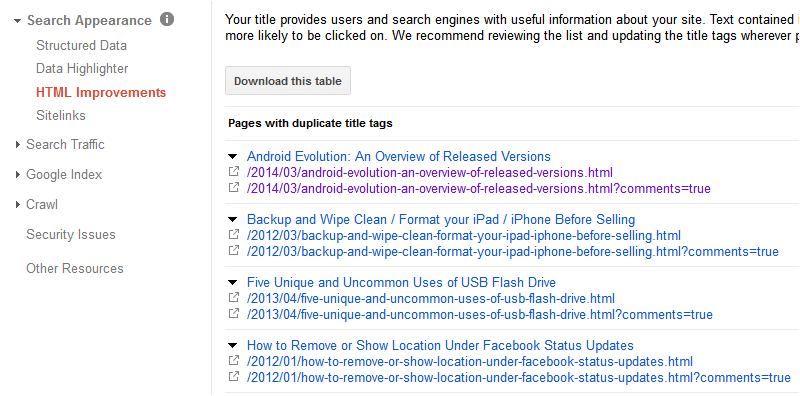Screen dimensions: 800x396
Task: Open the android-evolution ?comments=true URL link
Action: [479, 188]
